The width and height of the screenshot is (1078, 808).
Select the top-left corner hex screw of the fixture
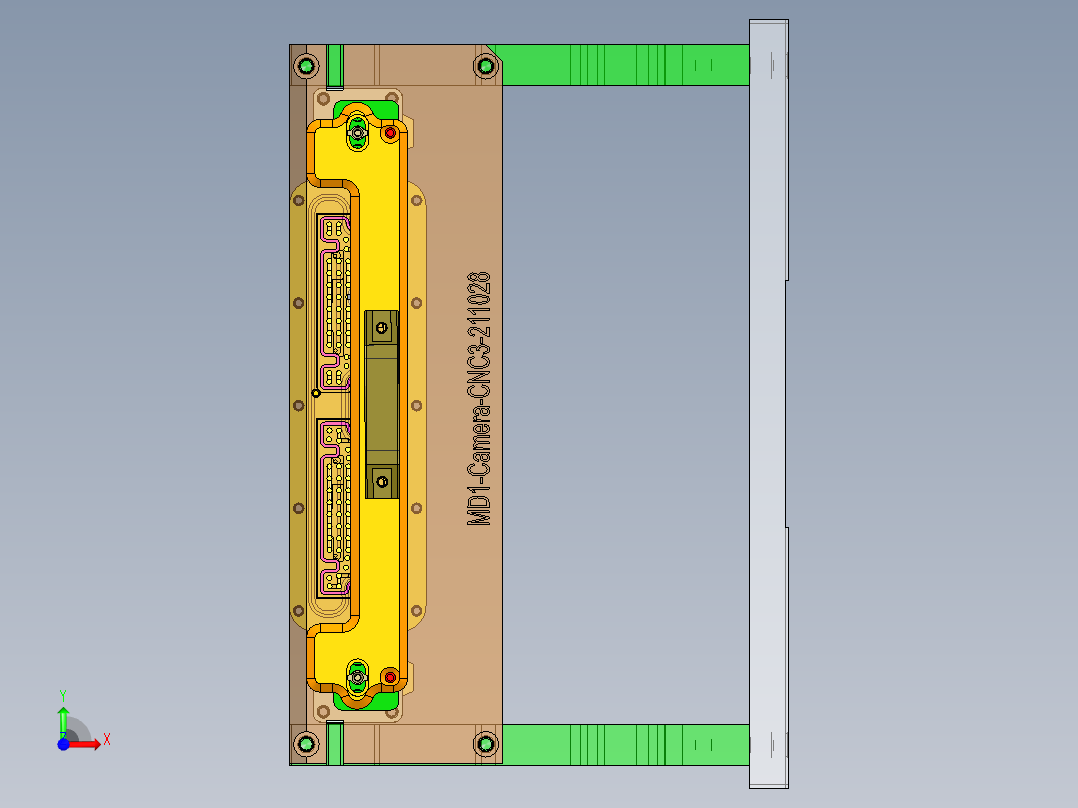307,64
